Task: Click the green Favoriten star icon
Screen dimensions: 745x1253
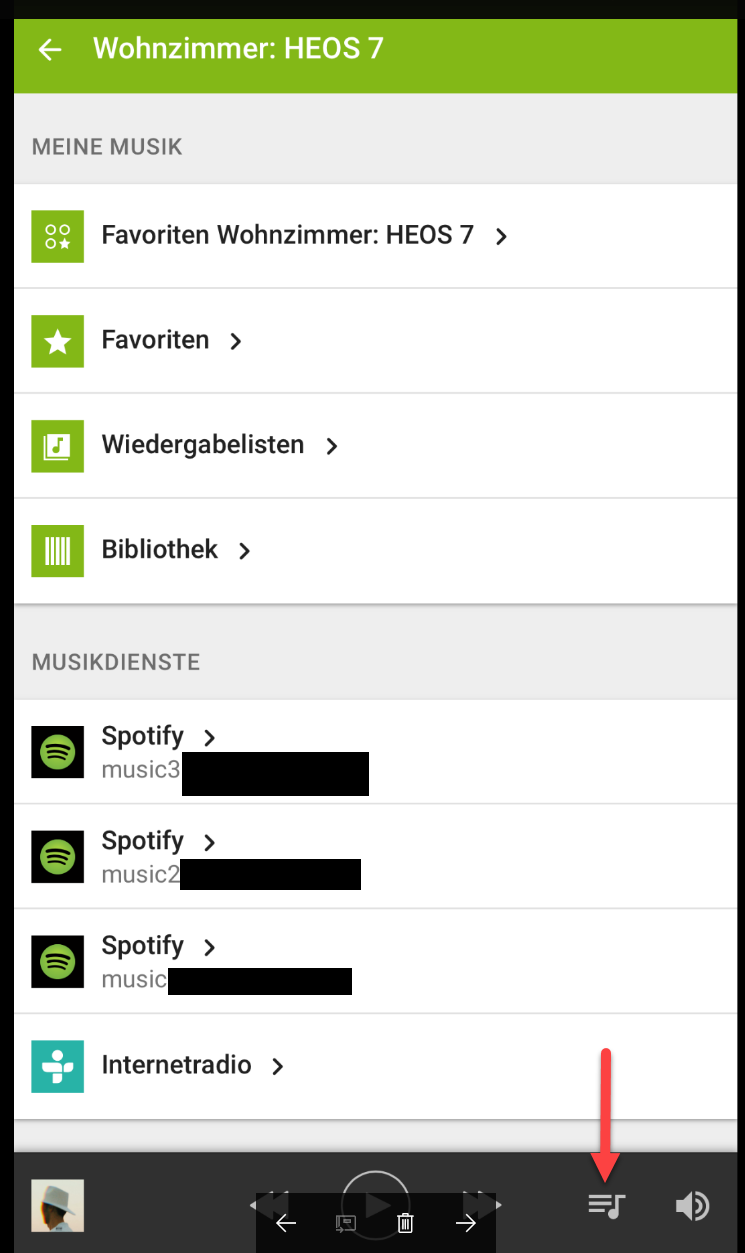Action: coord(57,341)
